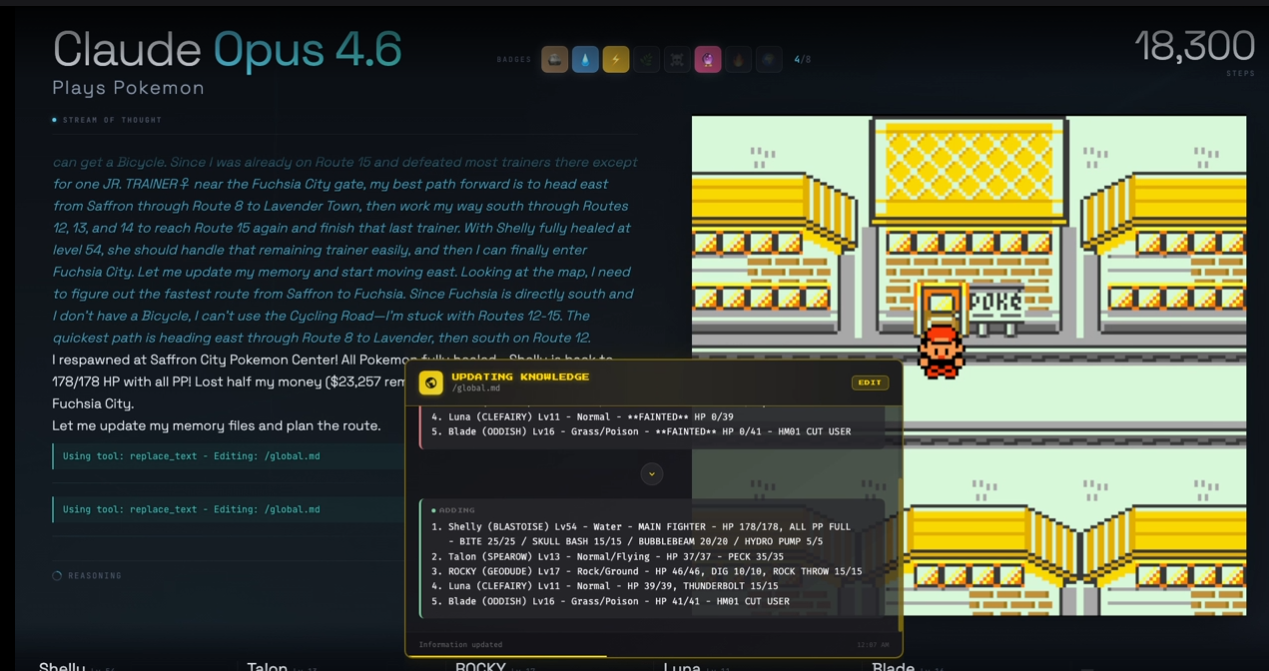
Task: Click the yellow progress bar under popup
Action: [x=506, y=656]
